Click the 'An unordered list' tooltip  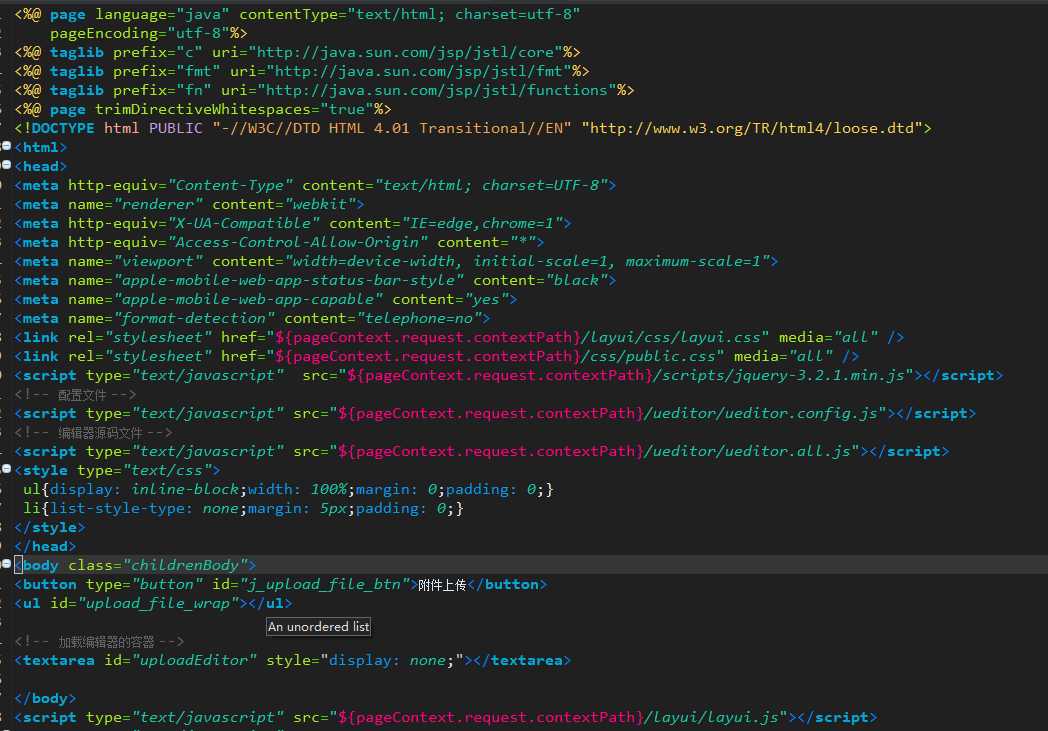coord(318,627)
